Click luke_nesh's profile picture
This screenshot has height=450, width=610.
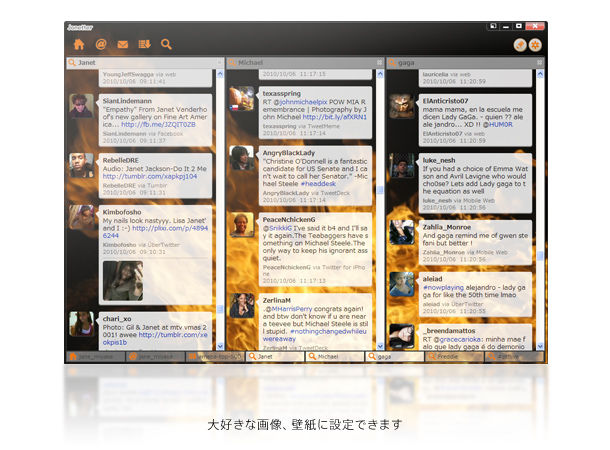click(401, 165)
